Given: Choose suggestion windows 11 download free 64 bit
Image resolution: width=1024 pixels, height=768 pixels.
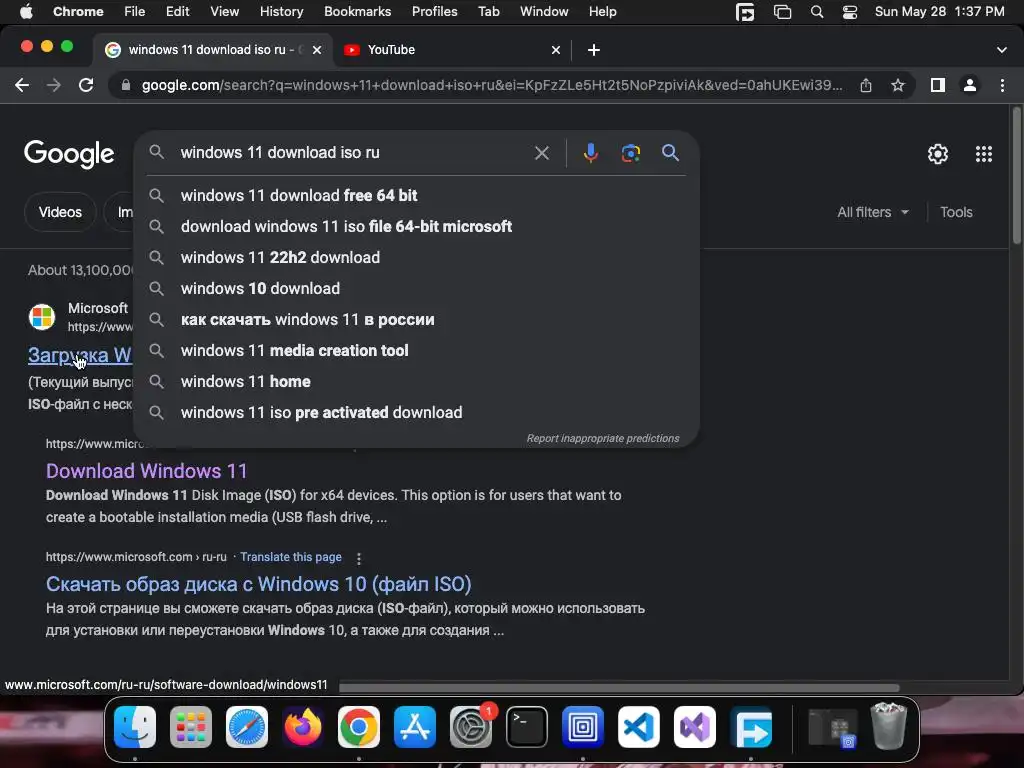Looking at the screenshot, I should tap(416, 195).
